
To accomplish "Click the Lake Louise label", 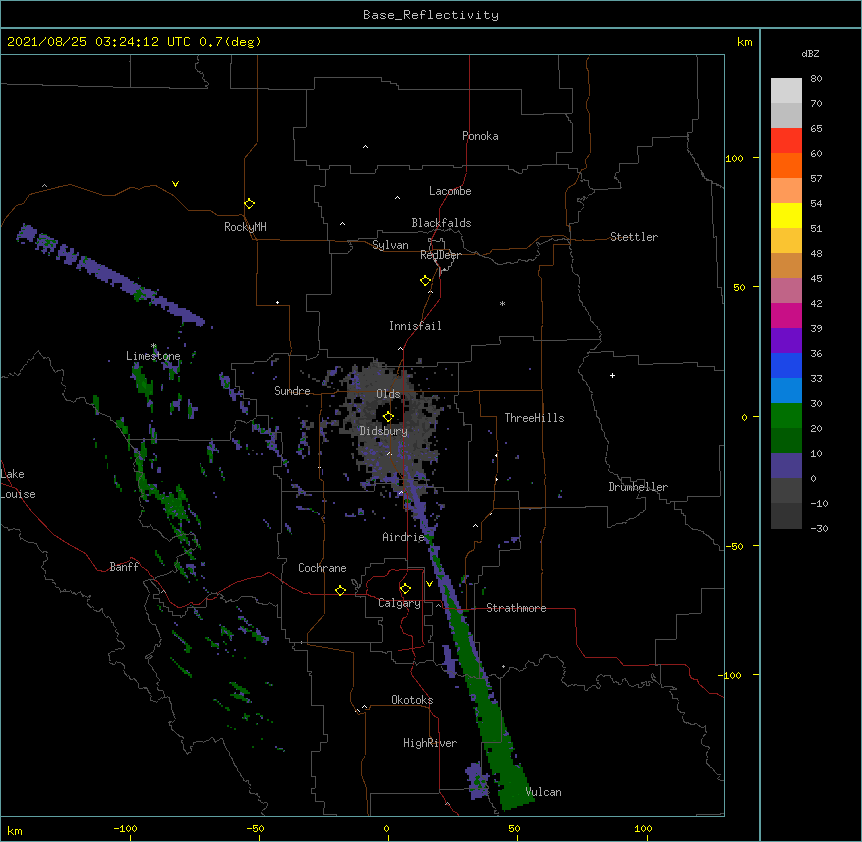I will coord(18,484).
